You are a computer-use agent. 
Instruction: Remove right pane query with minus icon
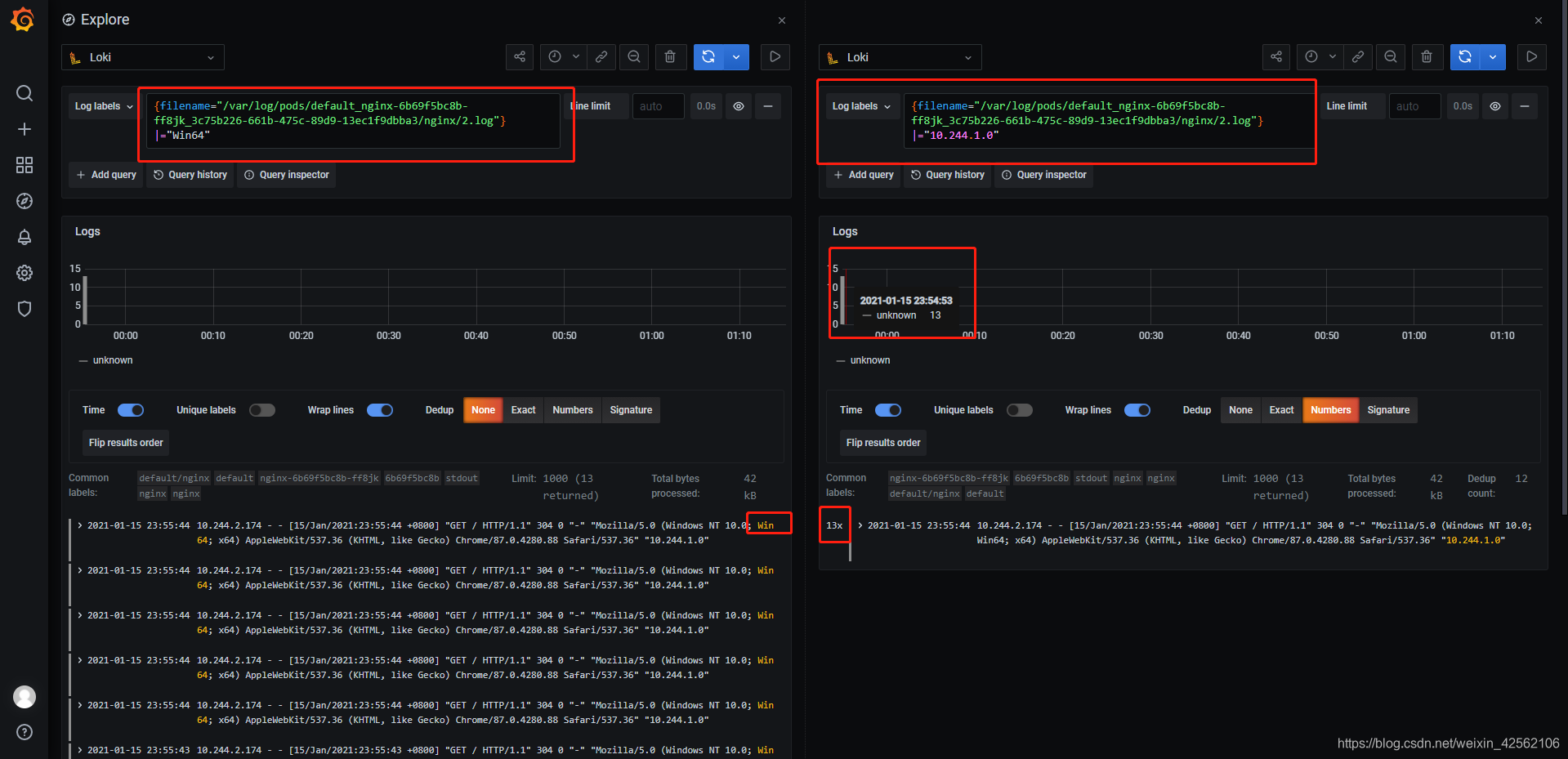(x=1525, y=106)
